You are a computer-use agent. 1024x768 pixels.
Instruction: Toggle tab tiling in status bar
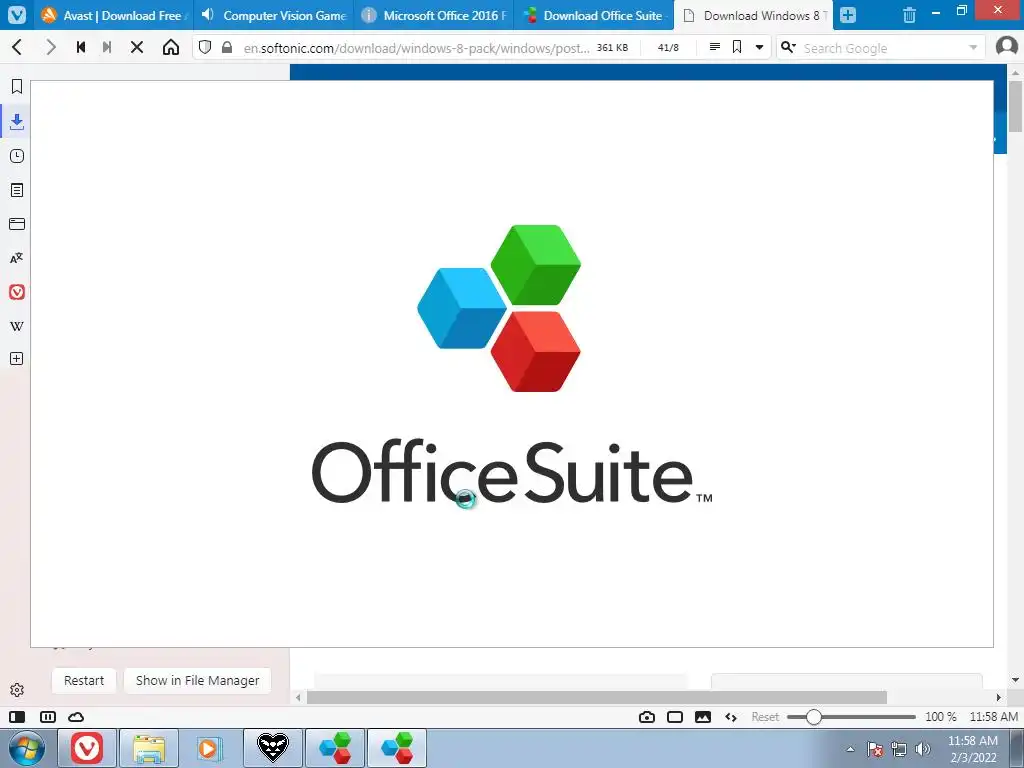48,717
